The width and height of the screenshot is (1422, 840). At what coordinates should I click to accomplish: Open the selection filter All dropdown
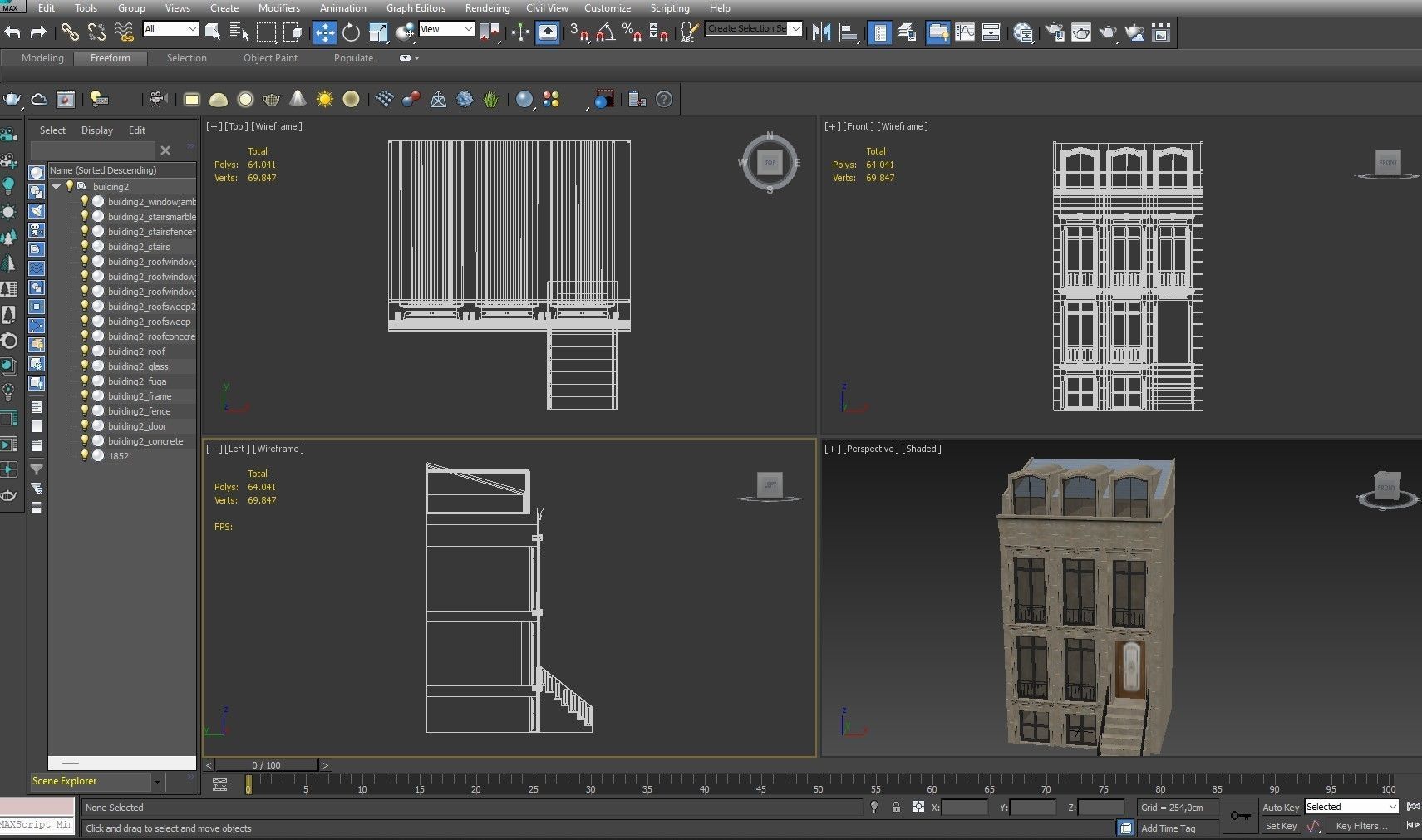click(170, 29)
